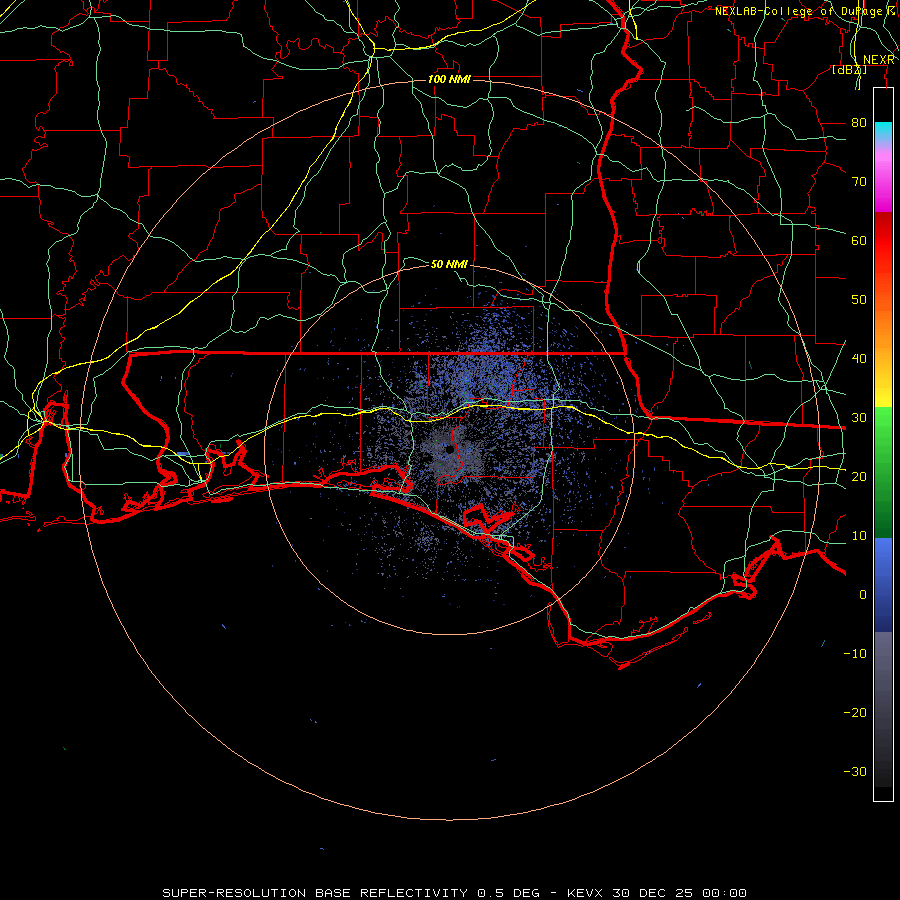Viewport: 900px width, 900px height.
Task: Select the 70 value on the dBZ scale
Action: pos(859,182)
